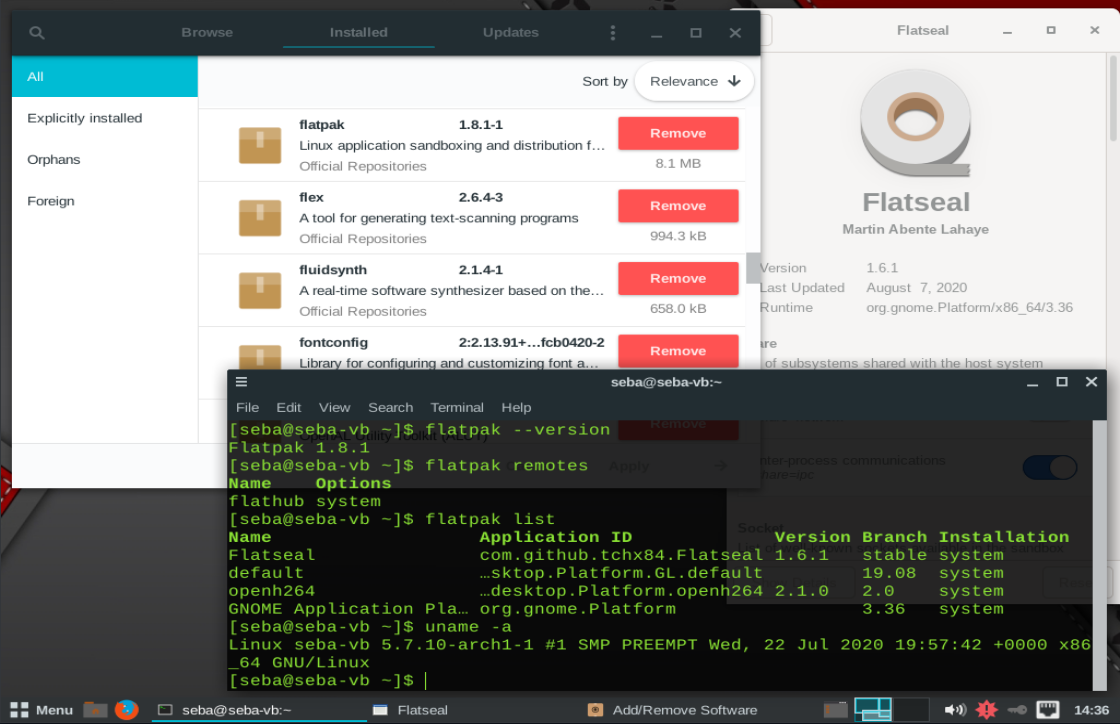Remove the flatpak package
1120x724 pixels.
(x=678, y=133)
